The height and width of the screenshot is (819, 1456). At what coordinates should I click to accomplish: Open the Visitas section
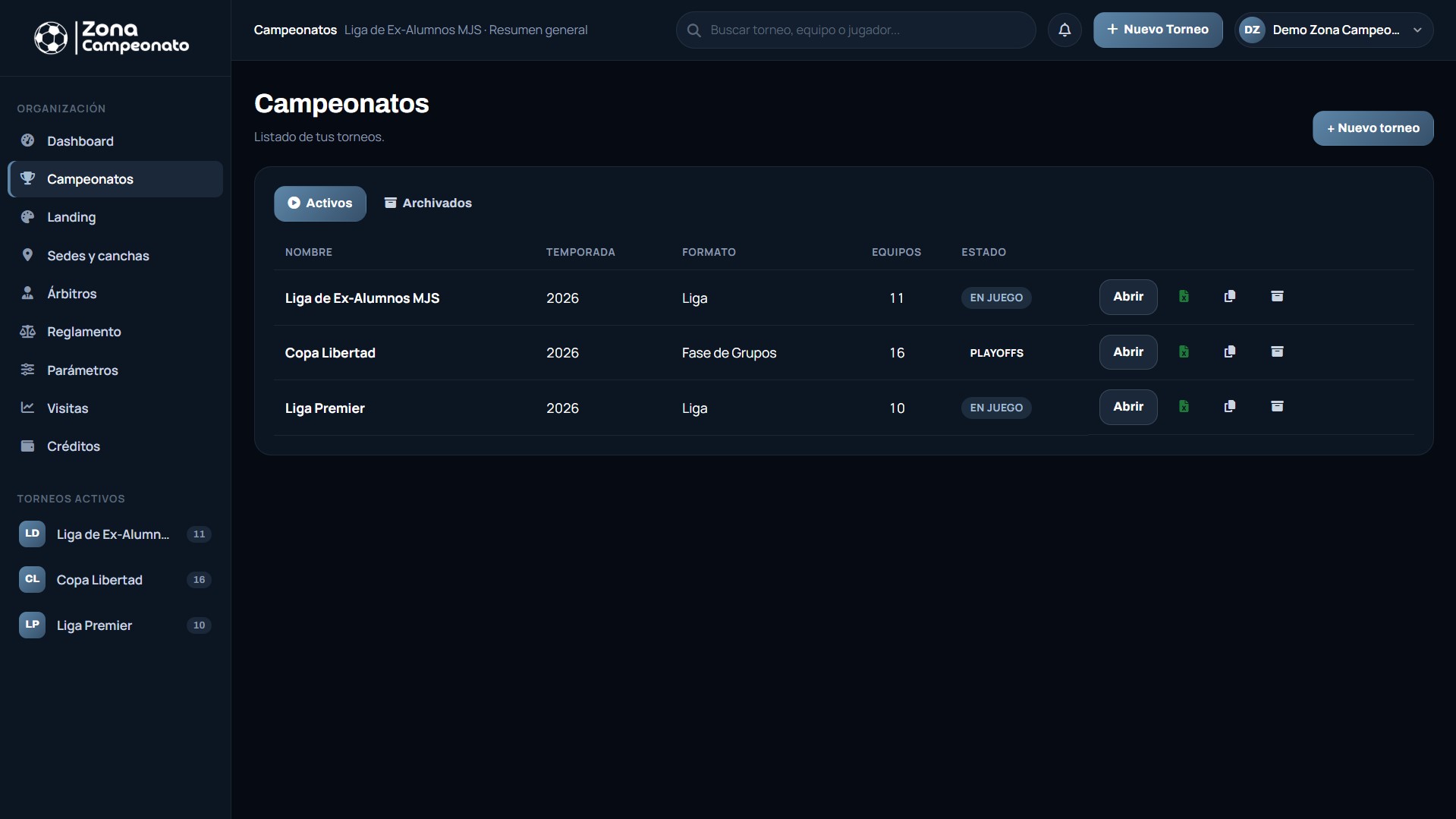point(115,408)
